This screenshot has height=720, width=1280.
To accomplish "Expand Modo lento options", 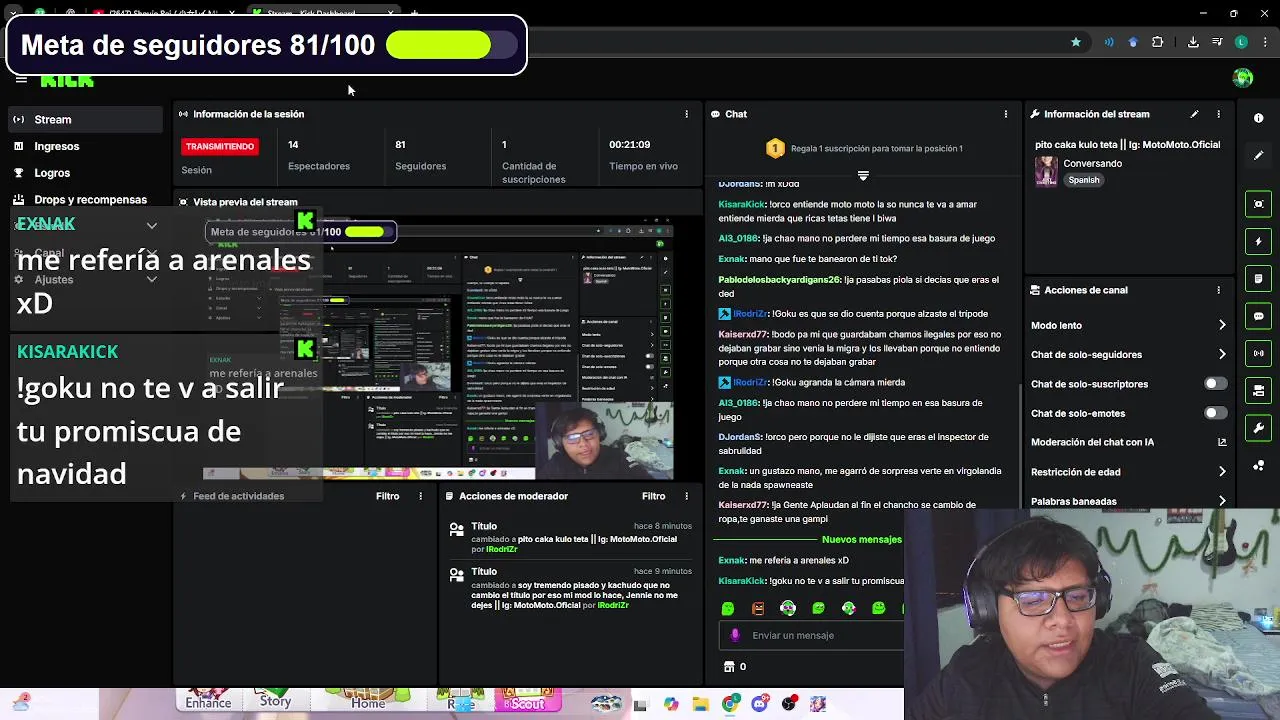I will (x=1222, y=325).
